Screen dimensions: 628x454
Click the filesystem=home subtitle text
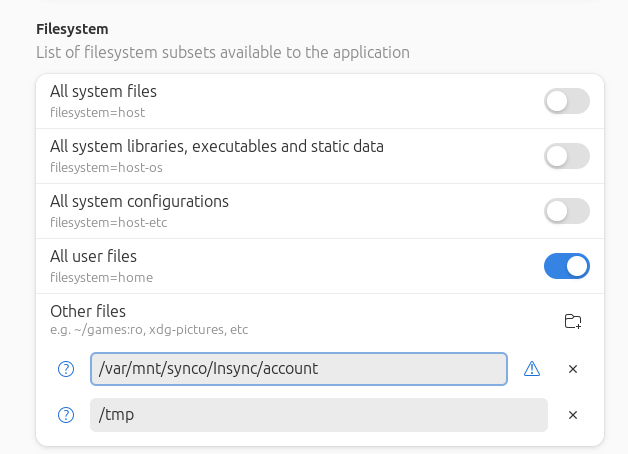101,277
